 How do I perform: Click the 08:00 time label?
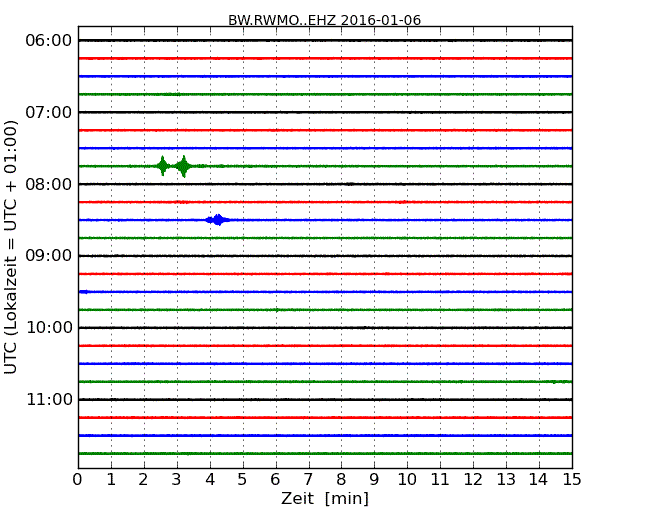(49, 184)
